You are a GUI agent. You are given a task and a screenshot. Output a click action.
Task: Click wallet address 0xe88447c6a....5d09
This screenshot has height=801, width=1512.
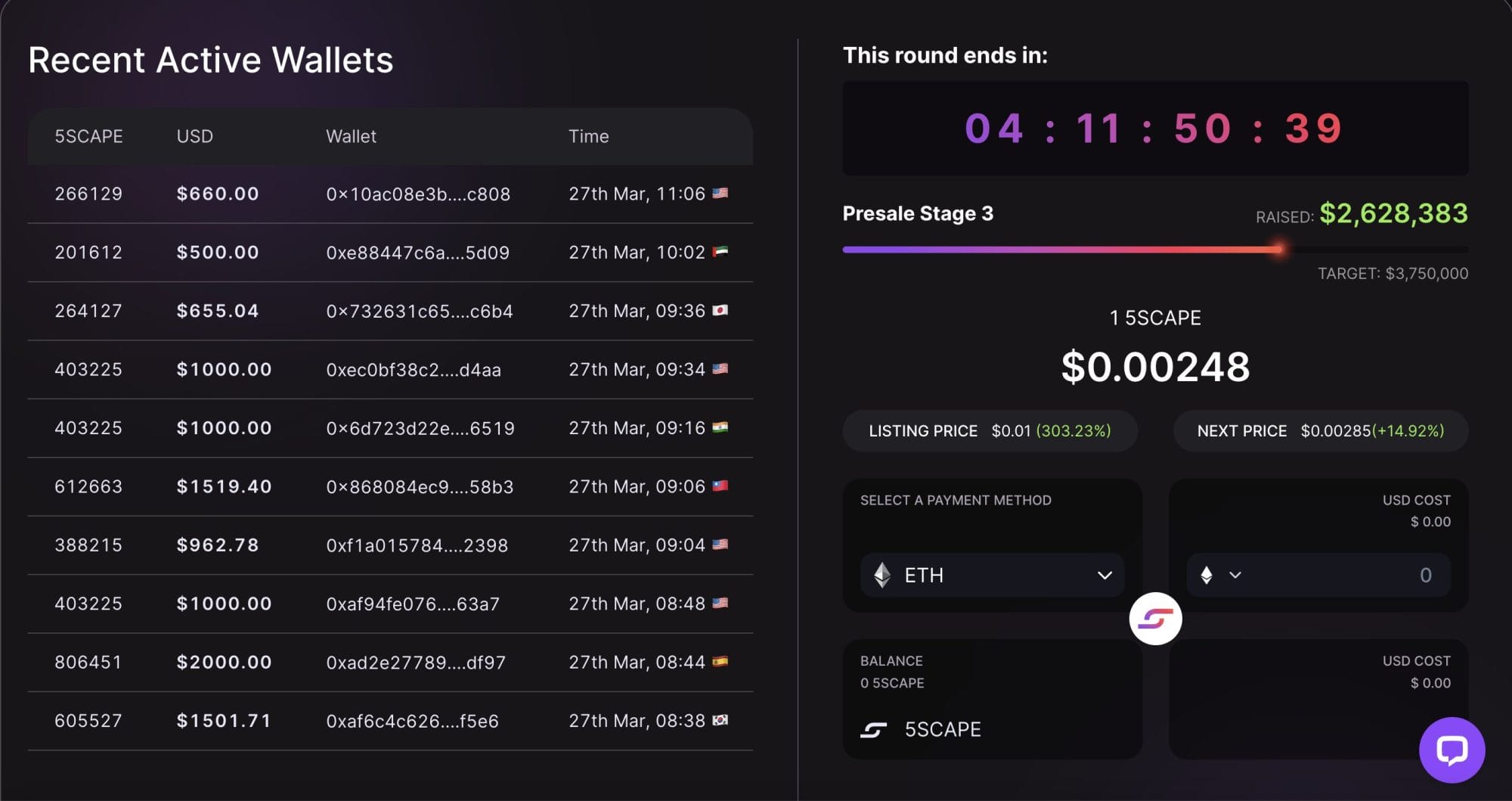coord(417,253)
